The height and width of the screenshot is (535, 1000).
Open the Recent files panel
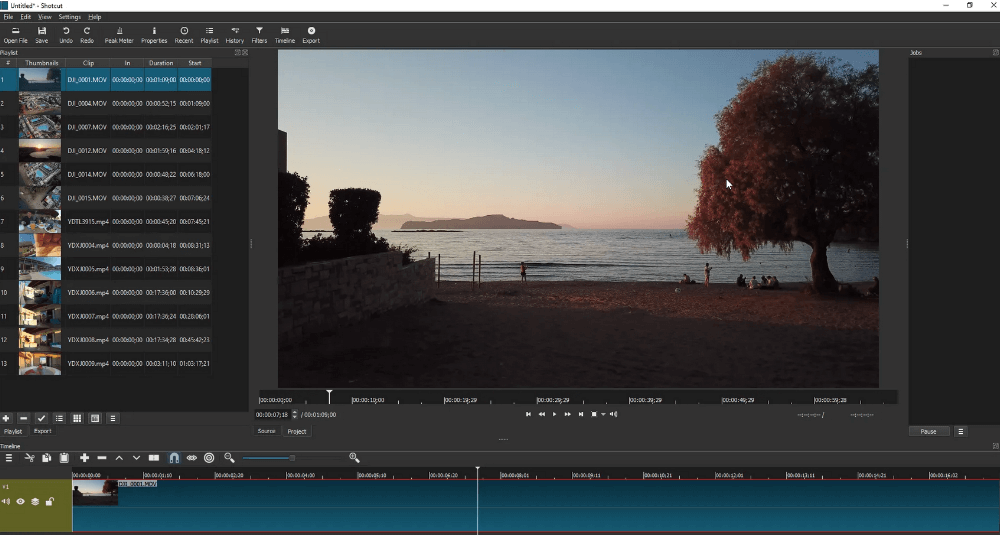pos(184,34)
